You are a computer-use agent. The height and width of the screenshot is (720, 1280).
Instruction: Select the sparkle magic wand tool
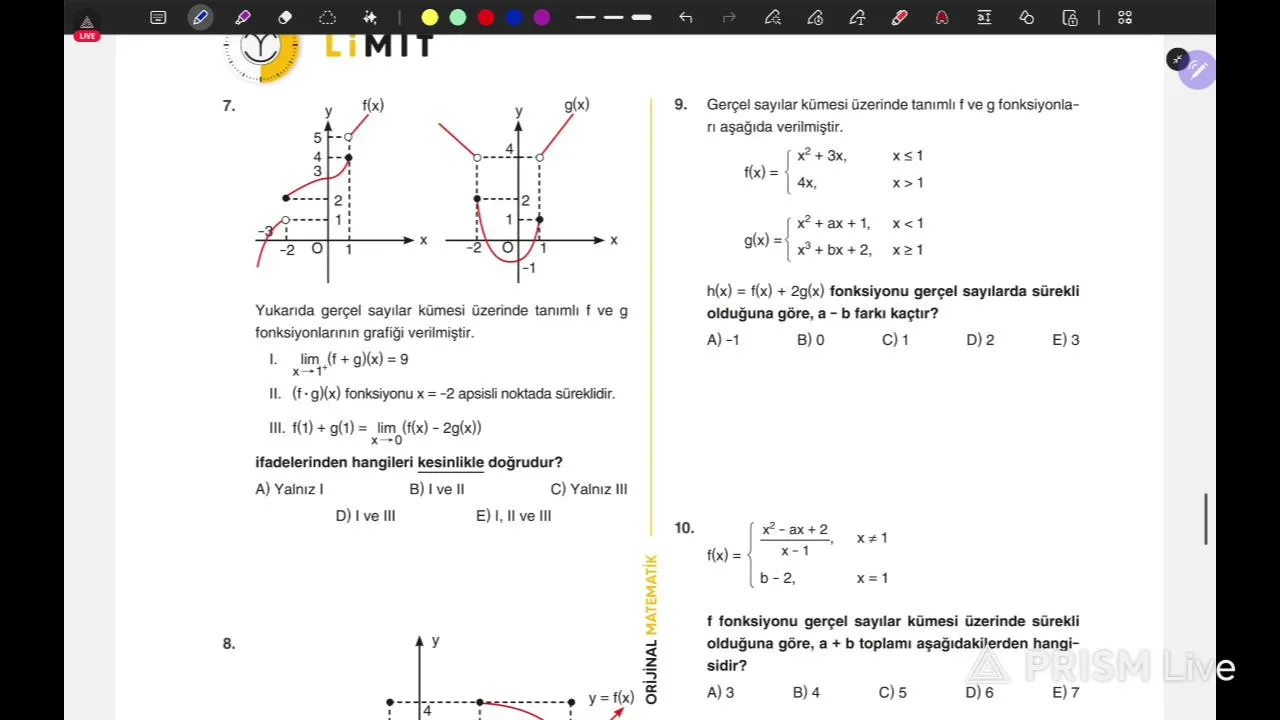pyautogui.click(x=370, y=17)
